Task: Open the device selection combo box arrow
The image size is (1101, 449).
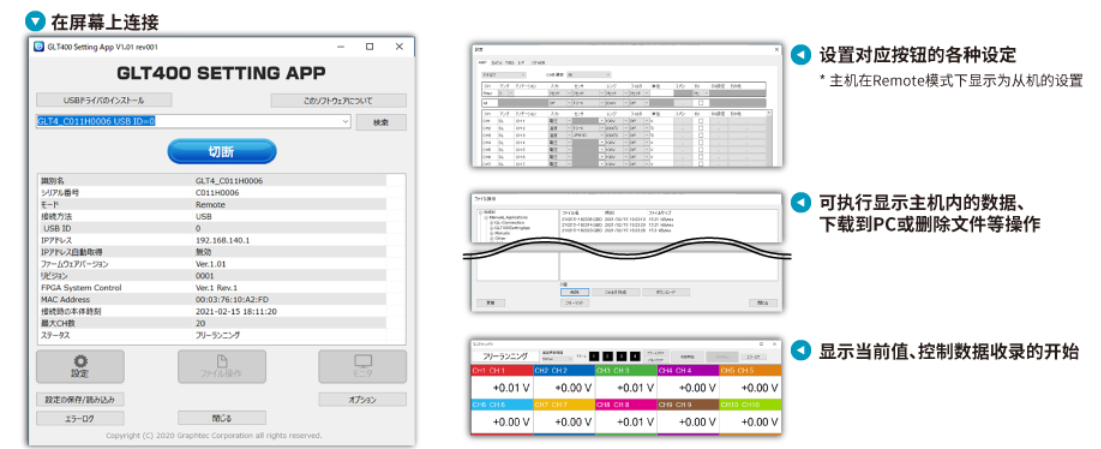Action: pos(345,122)
